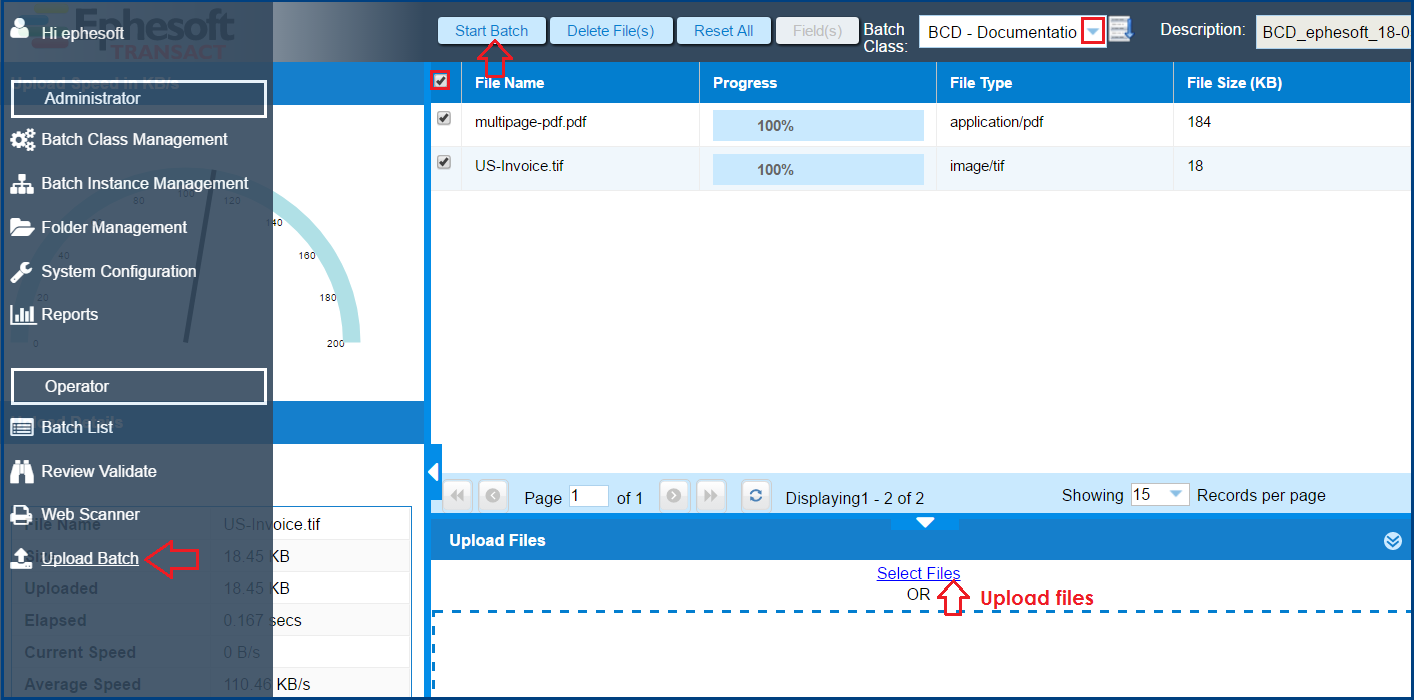Click the dashed file drop area
The image size is (1414, 700).
pyautogui.click(x=922, y=654)
